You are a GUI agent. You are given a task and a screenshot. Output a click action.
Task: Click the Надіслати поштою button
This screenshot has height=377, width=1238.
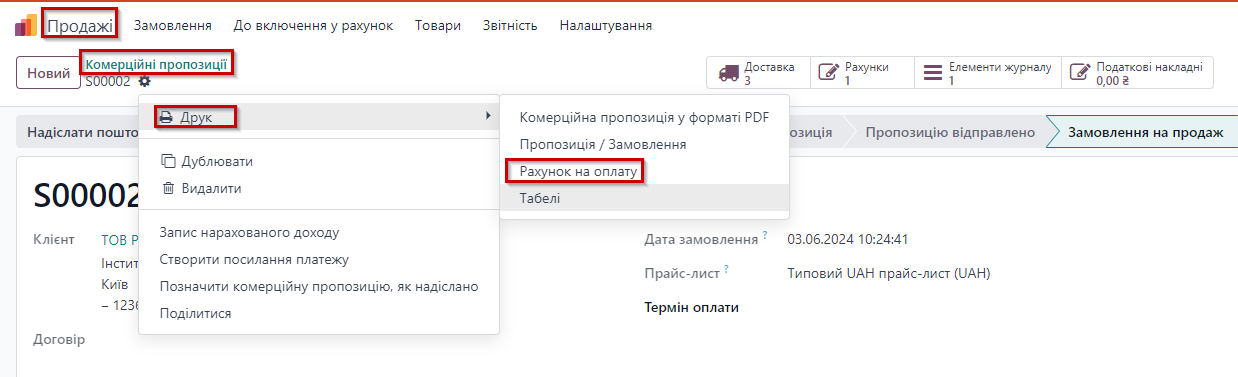[x=78, y=132]
